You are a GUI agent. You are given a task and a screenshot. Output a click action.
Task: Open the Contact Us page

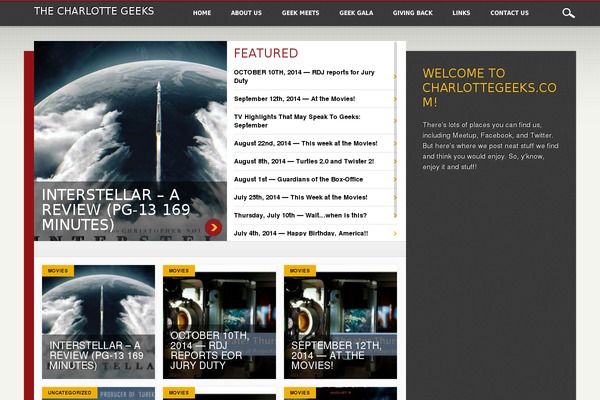click(509, 13)
